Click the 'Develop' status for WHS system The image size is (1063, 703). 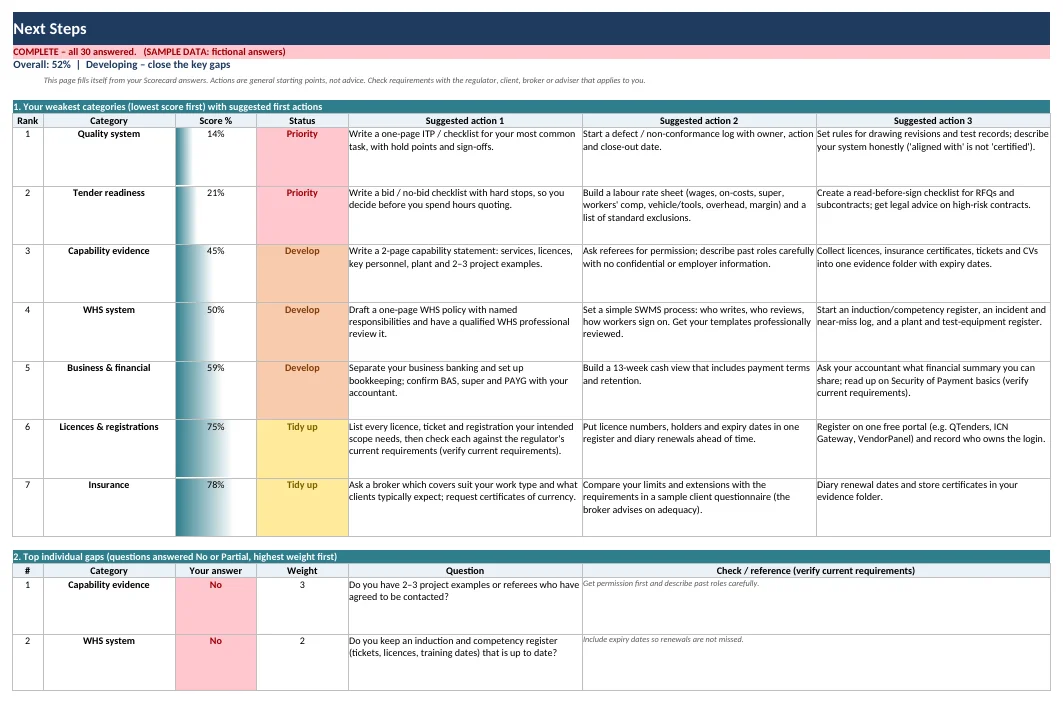(x=302, y=332)
